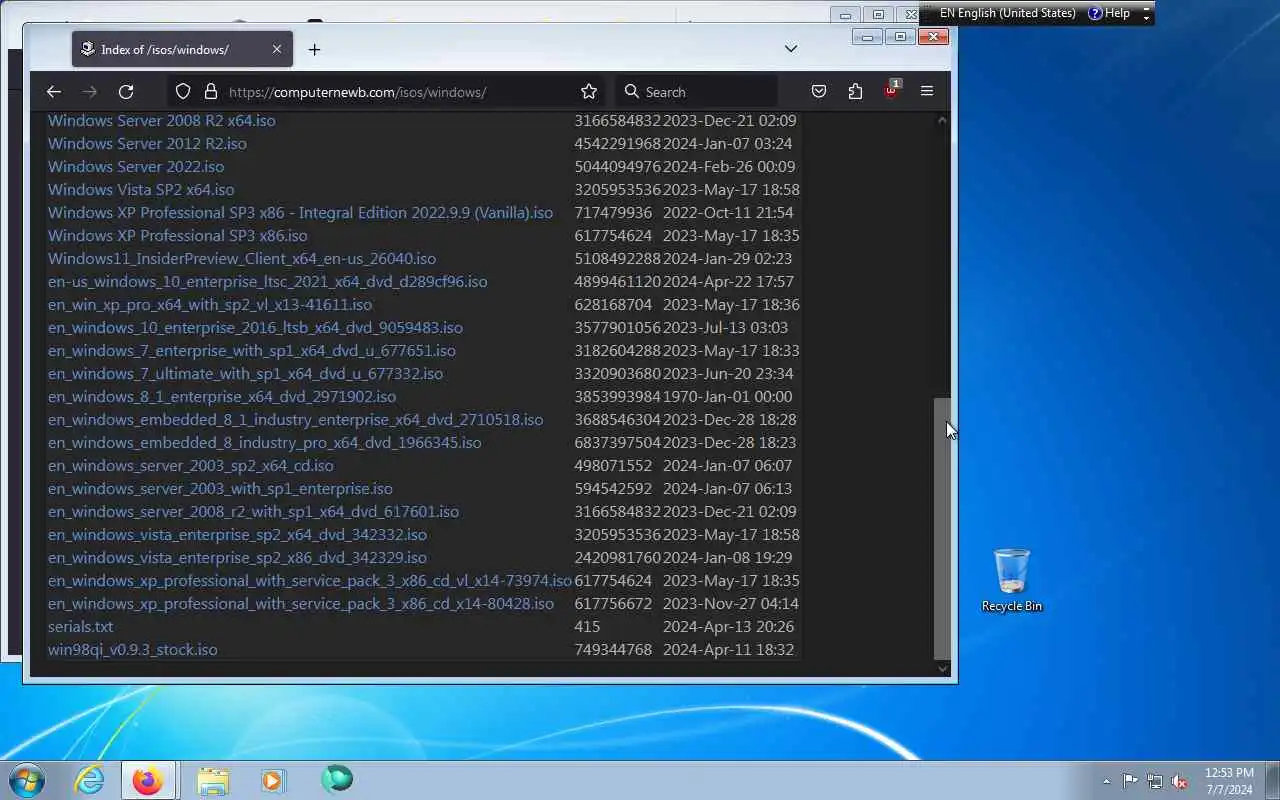Viewport: 1280px width, 800px height.
Task: Open the green round taskbar app
Action: (x=337, y=780)
